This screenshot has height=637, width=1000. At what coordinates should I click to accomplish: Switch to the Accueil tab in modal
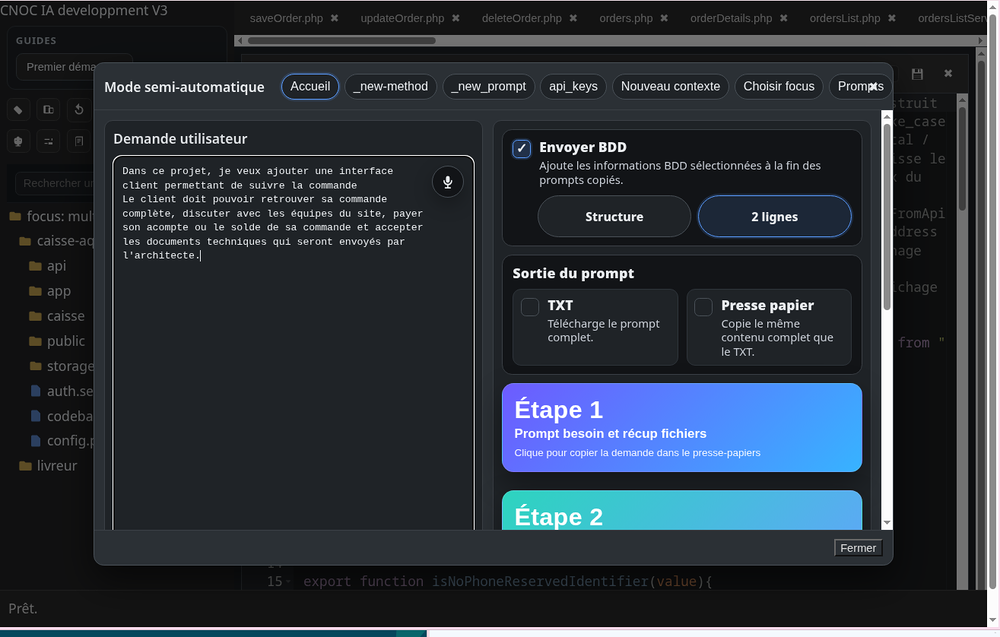pos(310,87)
